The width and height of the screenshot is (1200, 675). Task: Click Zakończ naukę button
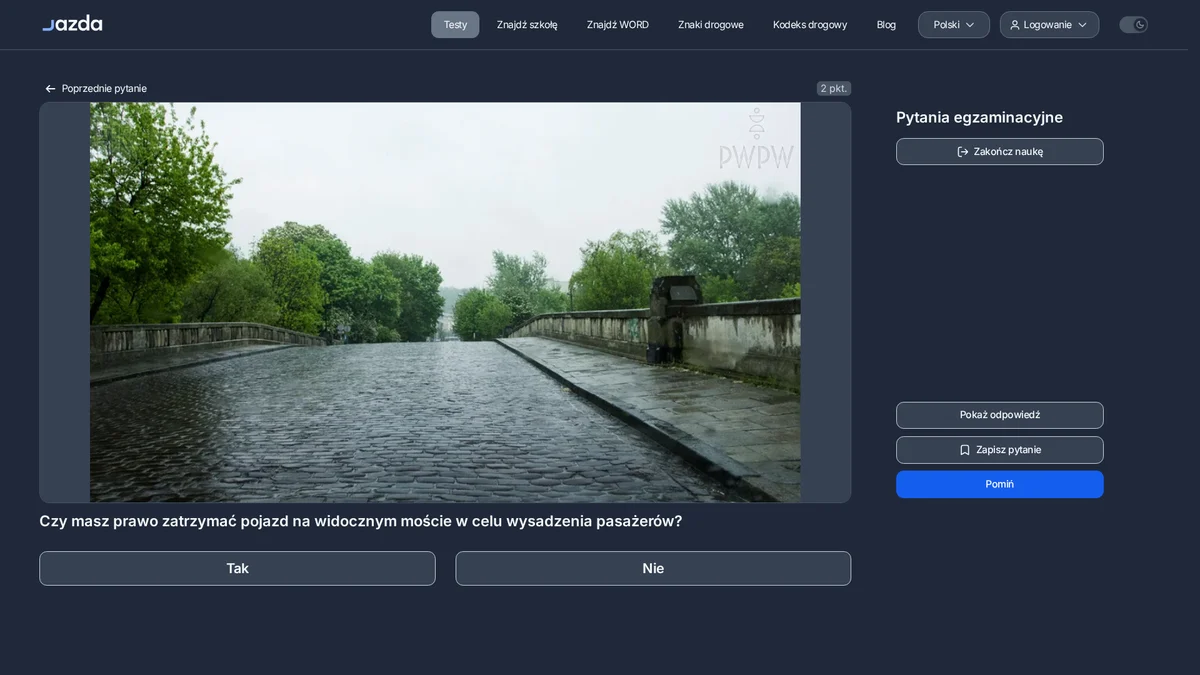pos(1000,152)
